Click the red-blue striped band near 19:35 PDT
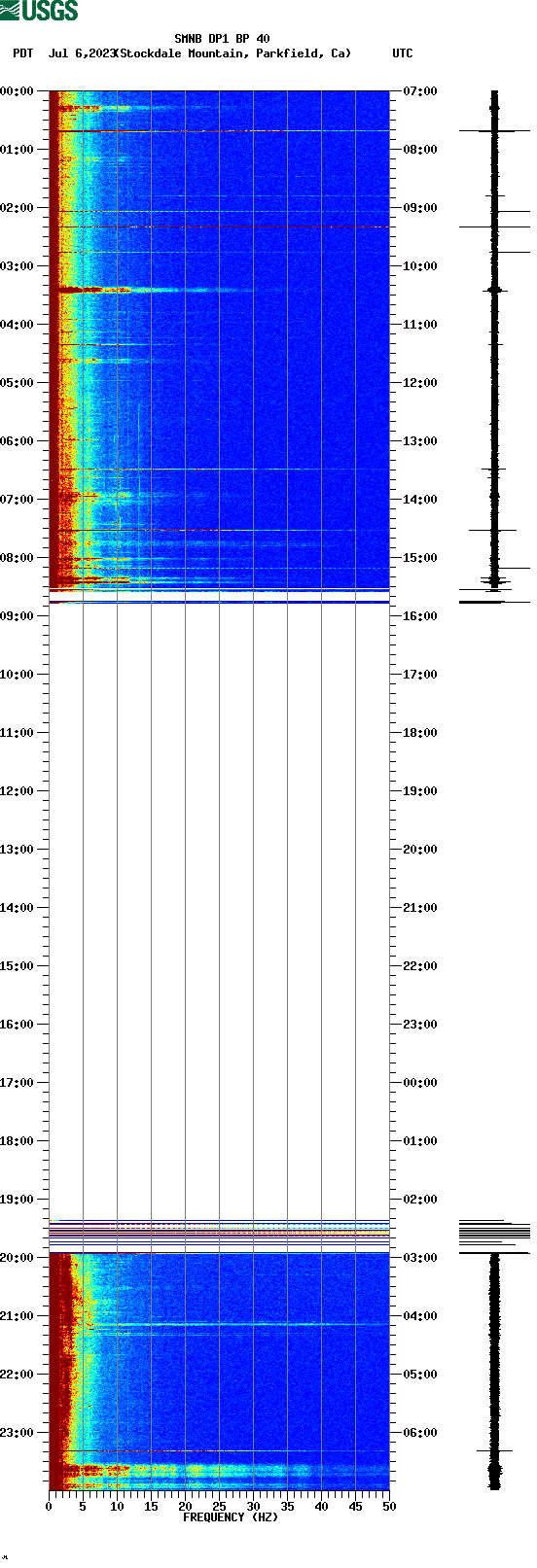 point(219,1233)
